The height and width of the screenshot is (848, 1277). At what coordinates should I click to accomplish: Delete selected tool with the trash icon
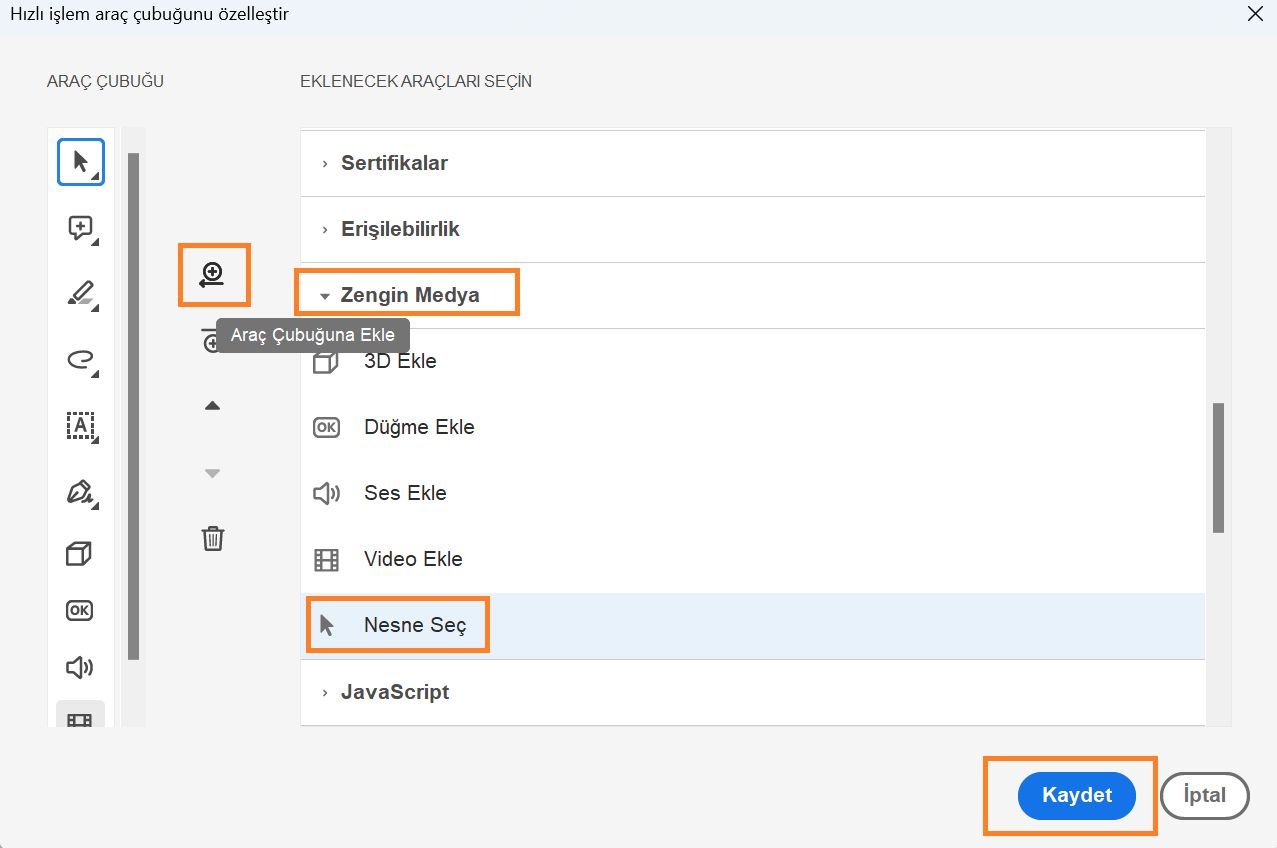(213, 538)
